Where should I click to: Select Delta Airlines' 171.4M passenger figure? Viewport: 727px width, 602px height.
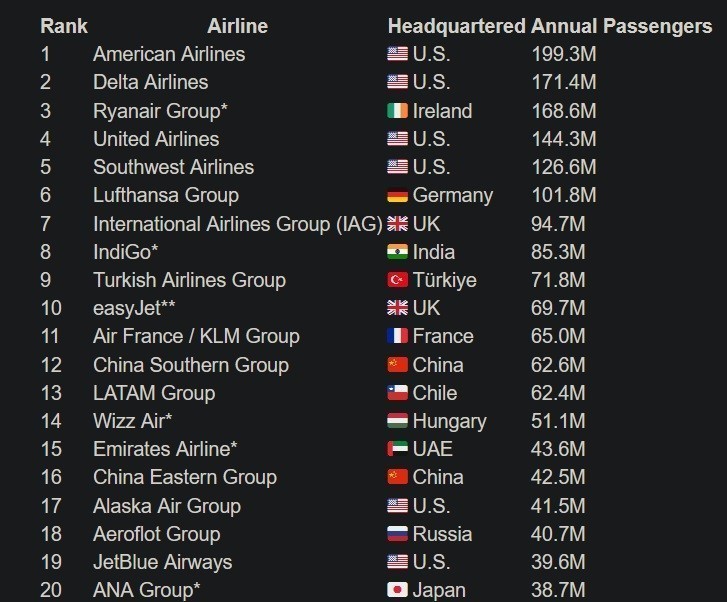coord(563,82)
